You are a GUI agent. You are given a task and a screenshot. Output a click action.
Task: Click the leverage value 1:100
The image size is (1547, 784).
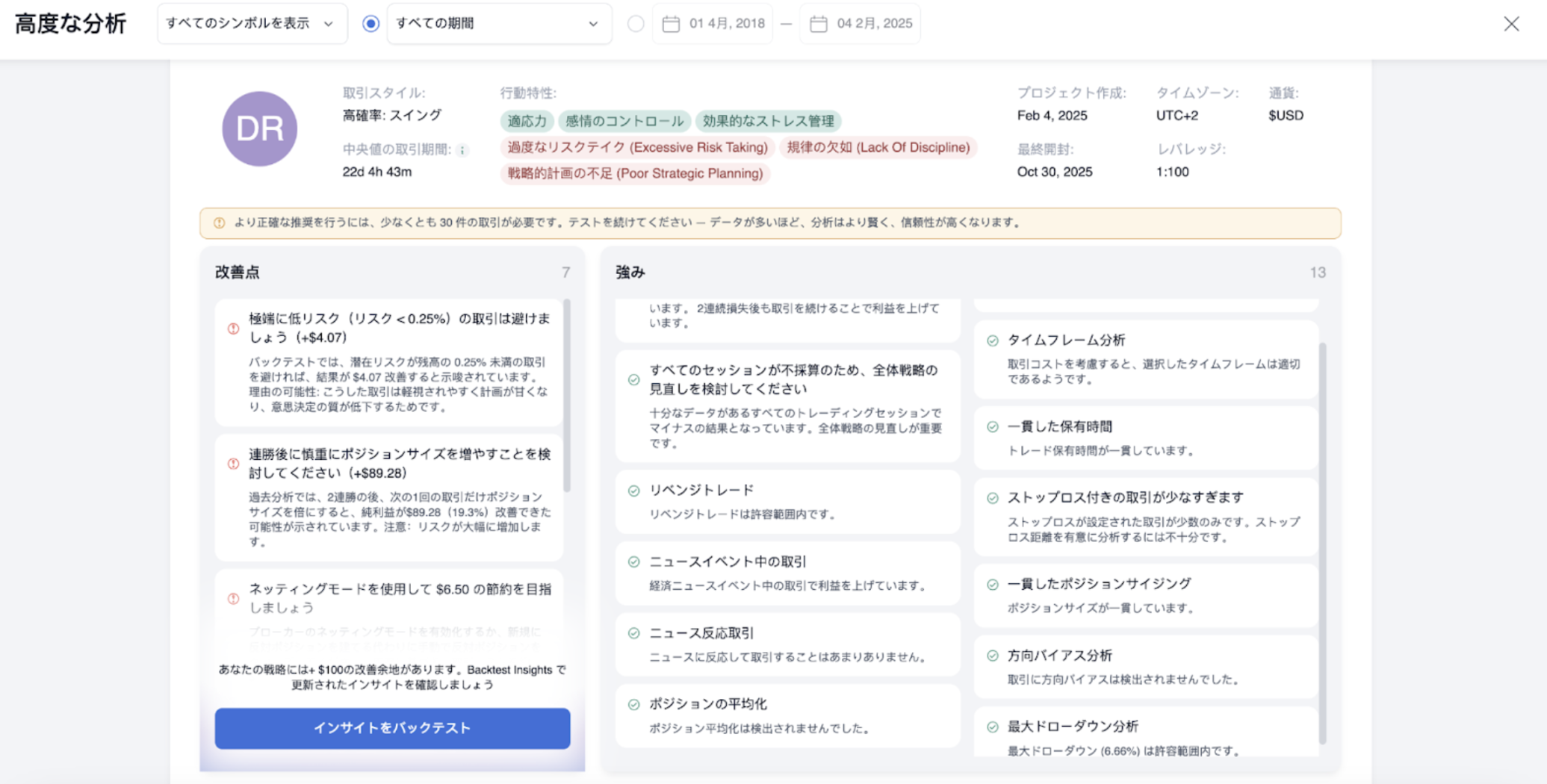[1172, 172]
